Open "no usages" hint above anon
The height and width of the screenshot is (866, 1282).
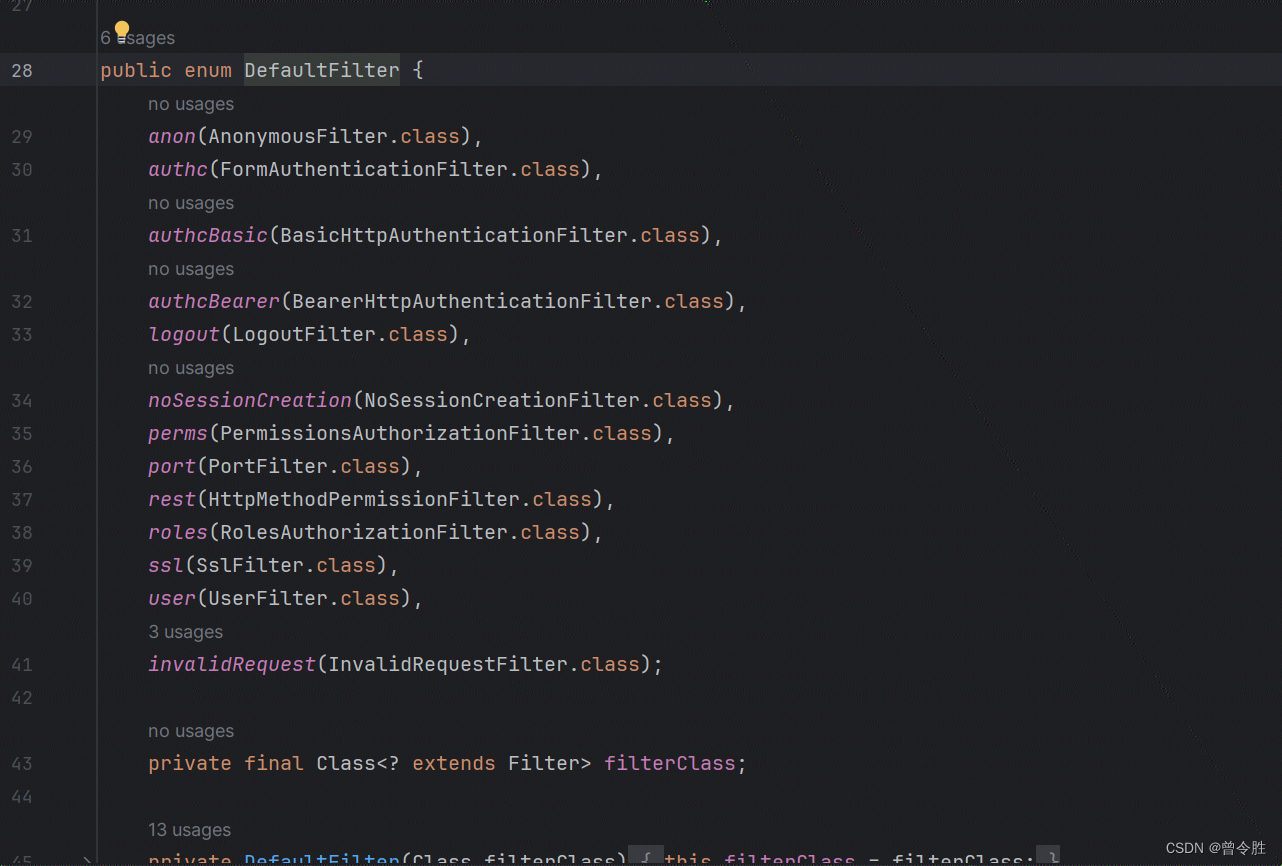pyautogui.click(x=191, y=104)
